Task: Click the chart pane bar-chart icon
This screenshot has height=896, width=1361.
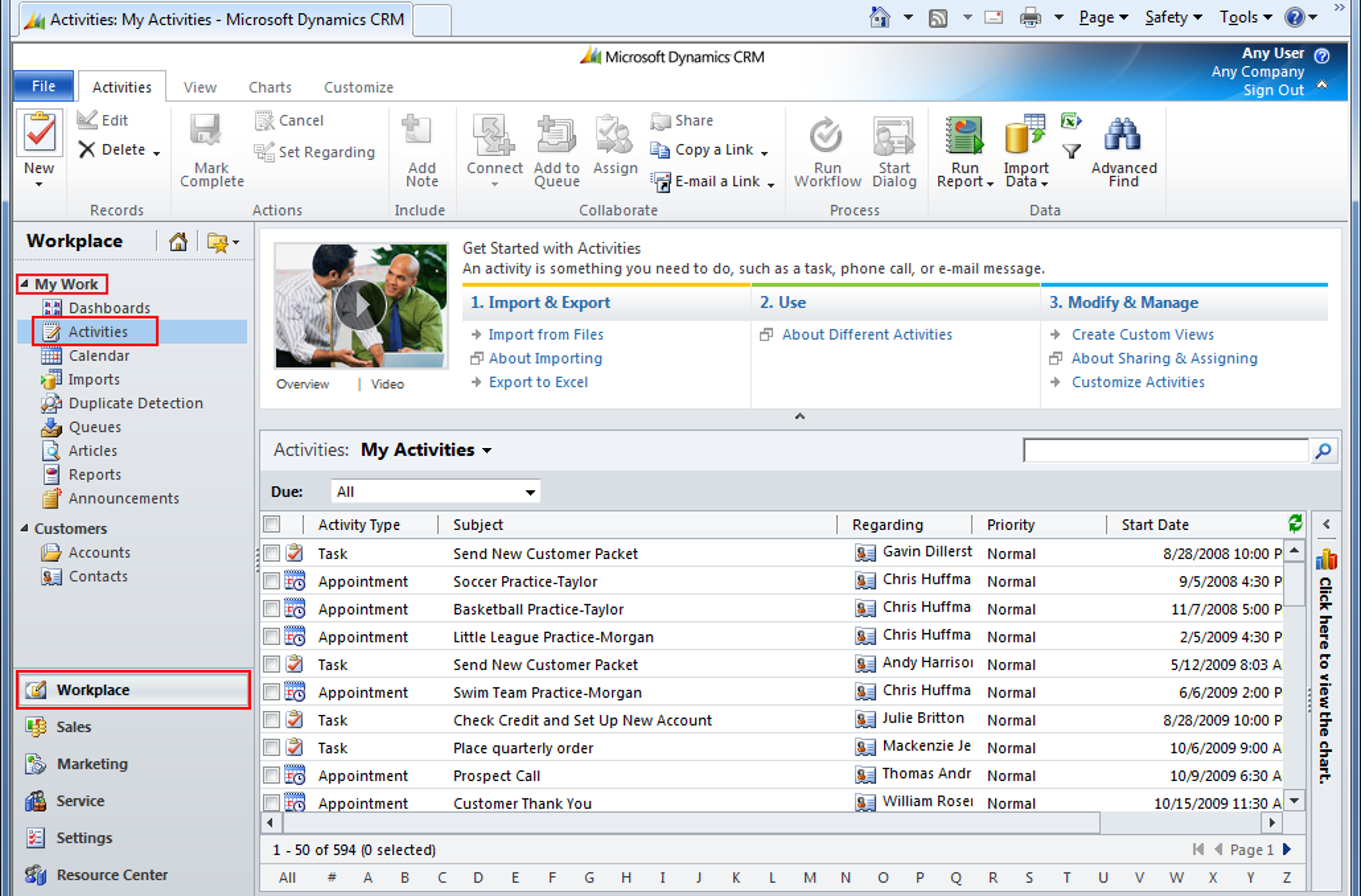Action: click(x=1326, y=559)
